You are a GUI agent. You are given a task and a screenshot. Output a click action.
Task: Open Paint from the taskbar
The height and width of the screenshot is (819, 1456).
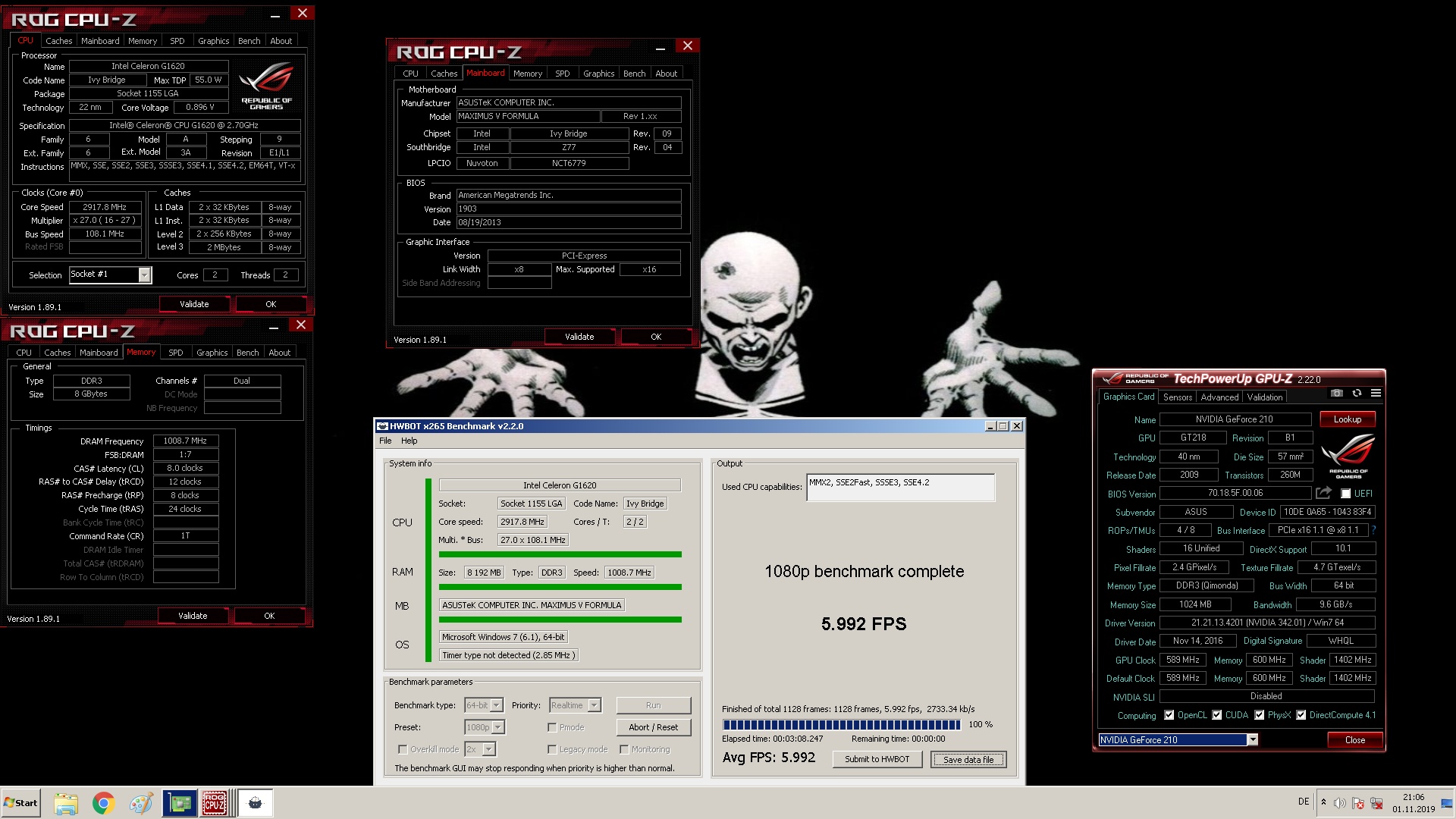tap(140, 803)
